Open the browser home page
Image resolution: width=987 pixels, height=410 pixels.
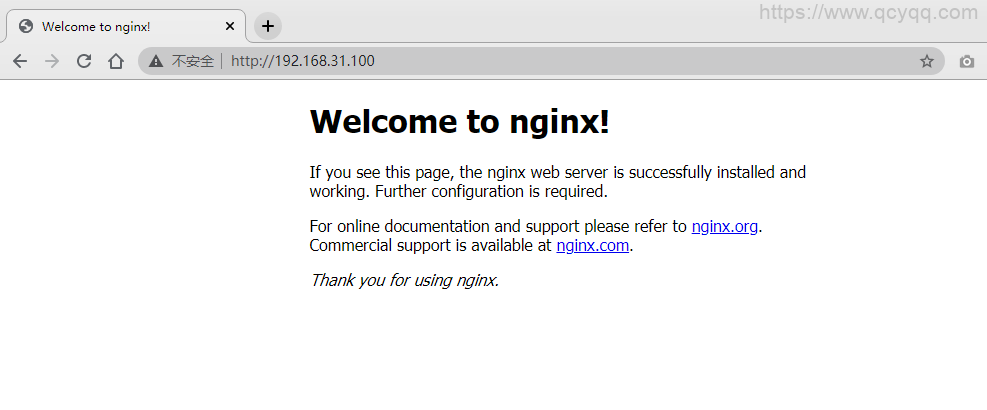[x=116, y=61]
